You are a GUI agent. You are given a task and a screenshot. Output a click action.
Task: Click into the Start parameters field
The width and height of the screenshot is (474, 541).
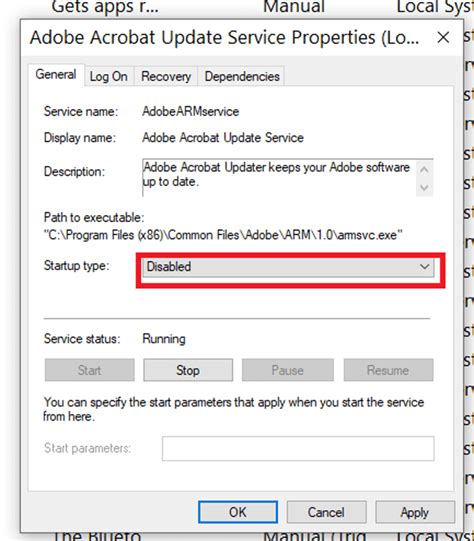(x=298, y=449)
